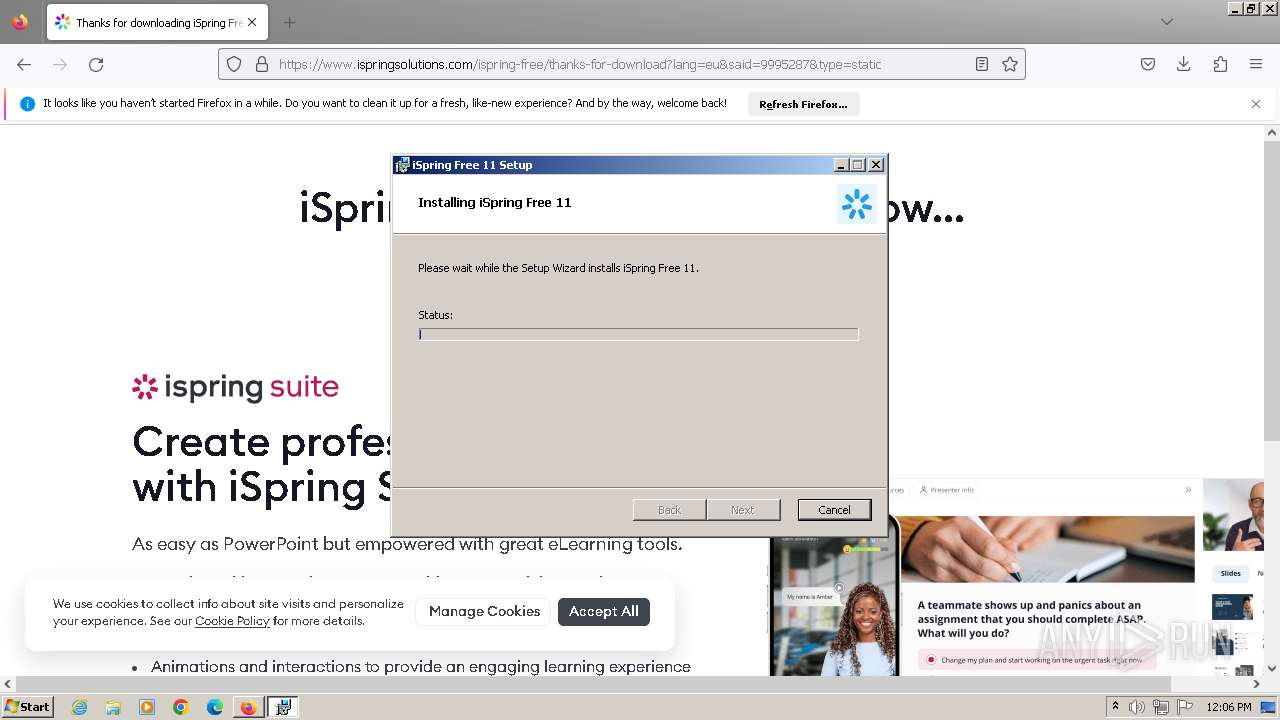
Task: Dismiss the Refresh Firefox notification bar
Action: coord(1256,104)
